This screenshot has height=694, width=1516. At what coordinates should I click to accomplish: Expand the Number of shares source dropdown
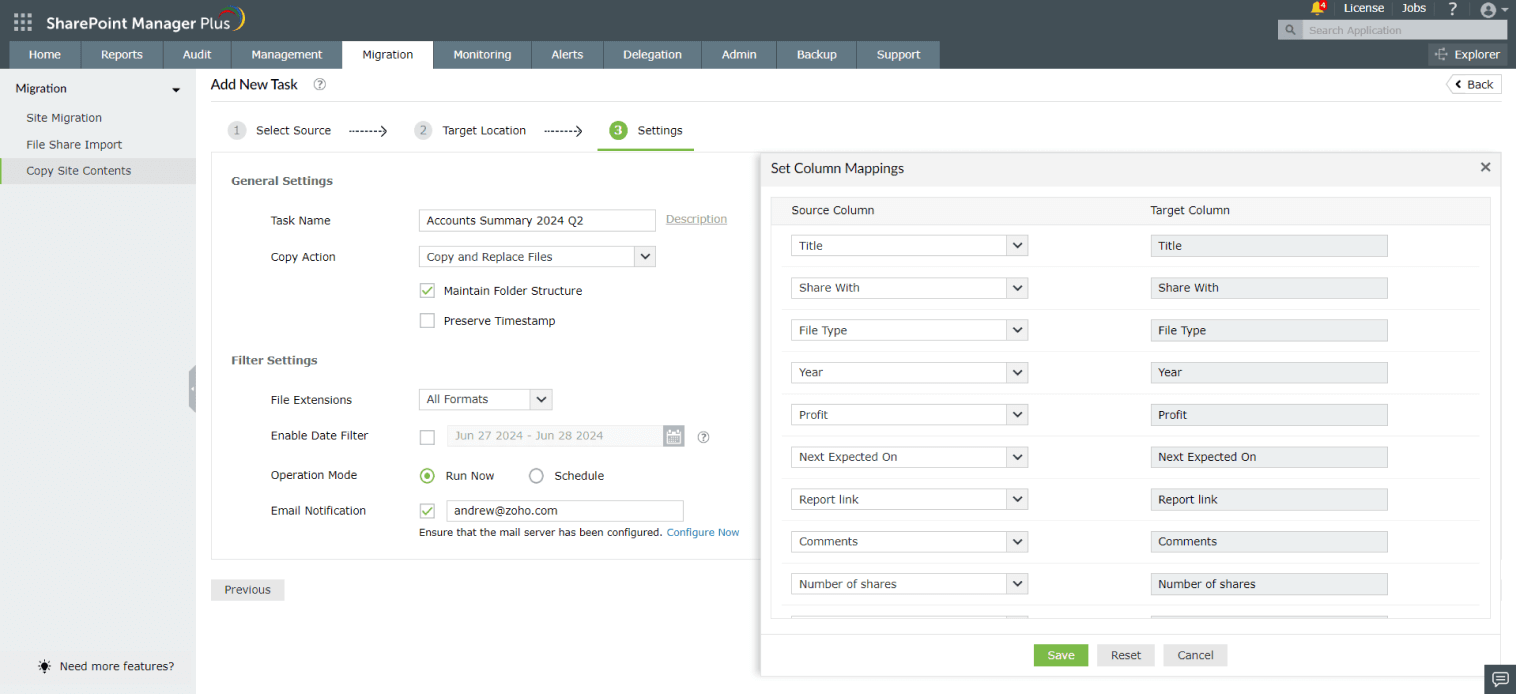1017,584
